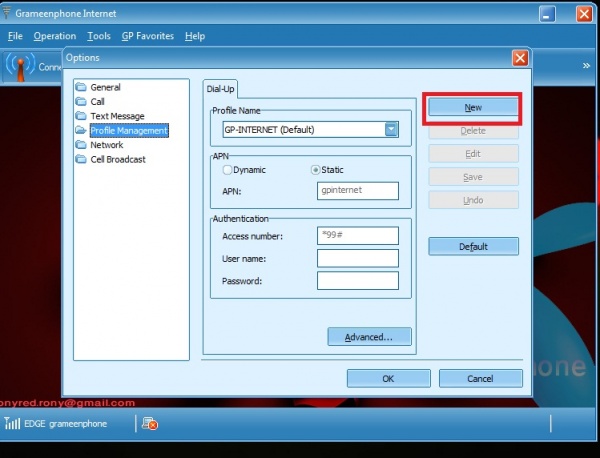Image resolution: width=600 pixels, height=458 pixels.
Task: Open the Operation menu
Action: pyautogui.click(x=54, y=36)
